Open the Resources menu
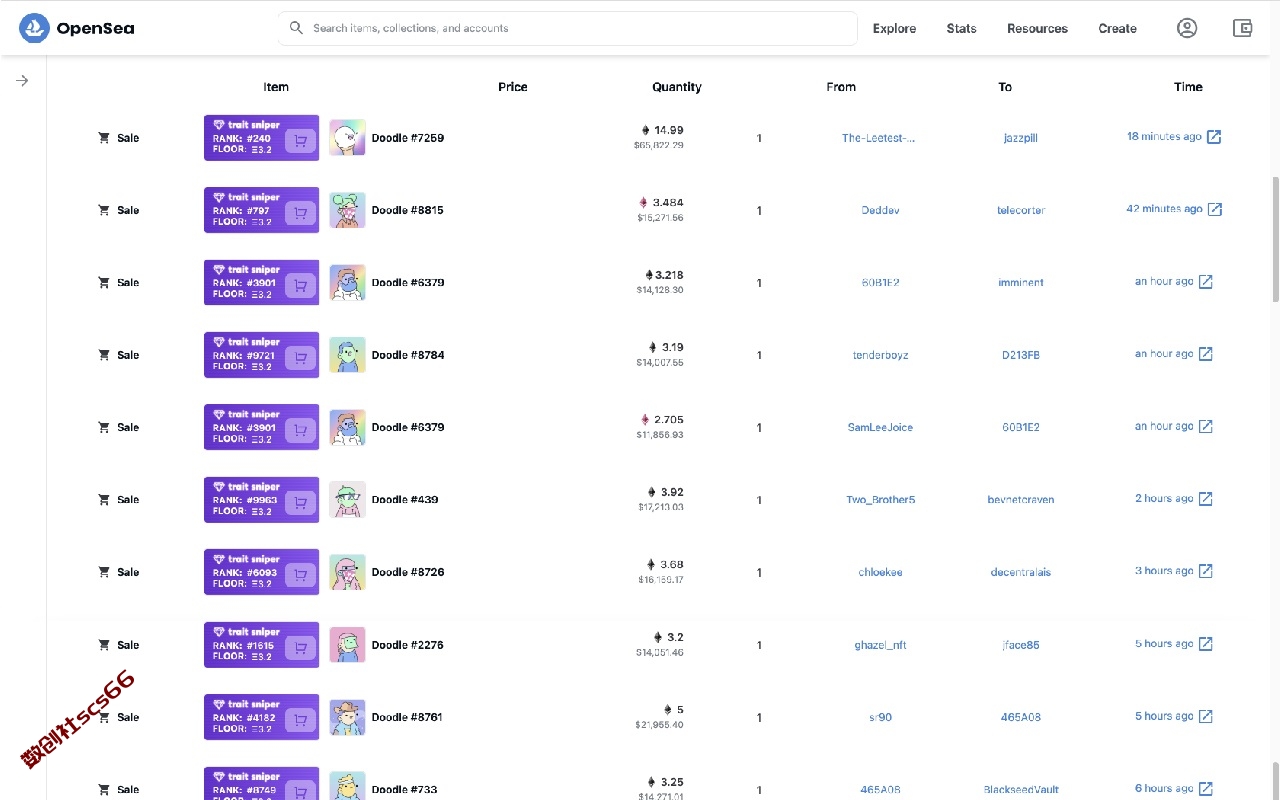This screenshot has height=800, width=1280. coord(1037,28)
